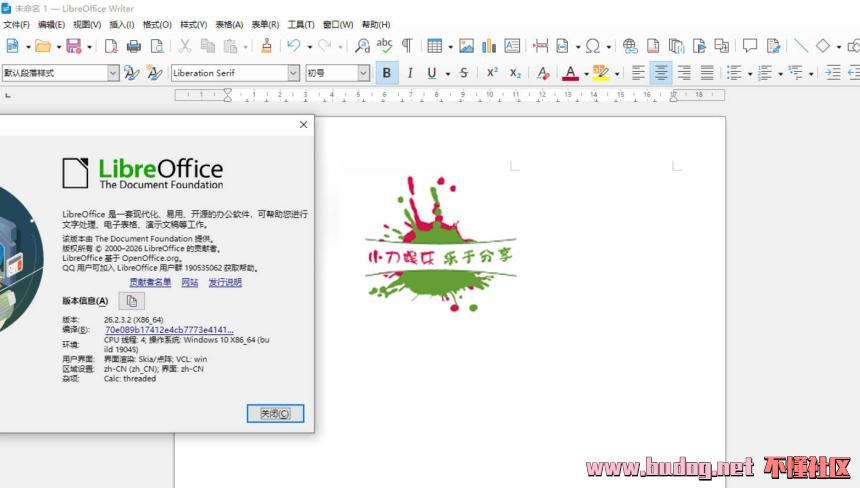Click the Copy icon in toolbar
The height and width of the screenshot is (488, 860).
click(x=208, y=46)
